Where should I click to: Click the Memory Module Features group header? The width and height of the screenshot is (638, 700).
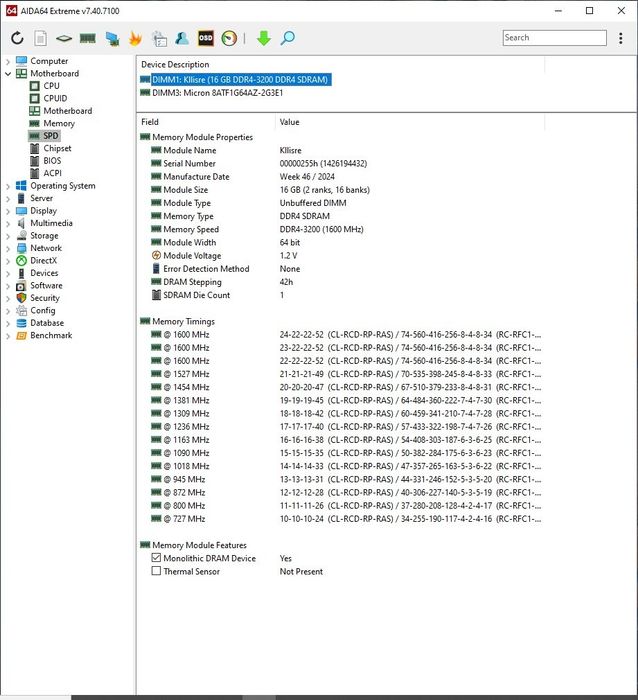tap(193, 545)
